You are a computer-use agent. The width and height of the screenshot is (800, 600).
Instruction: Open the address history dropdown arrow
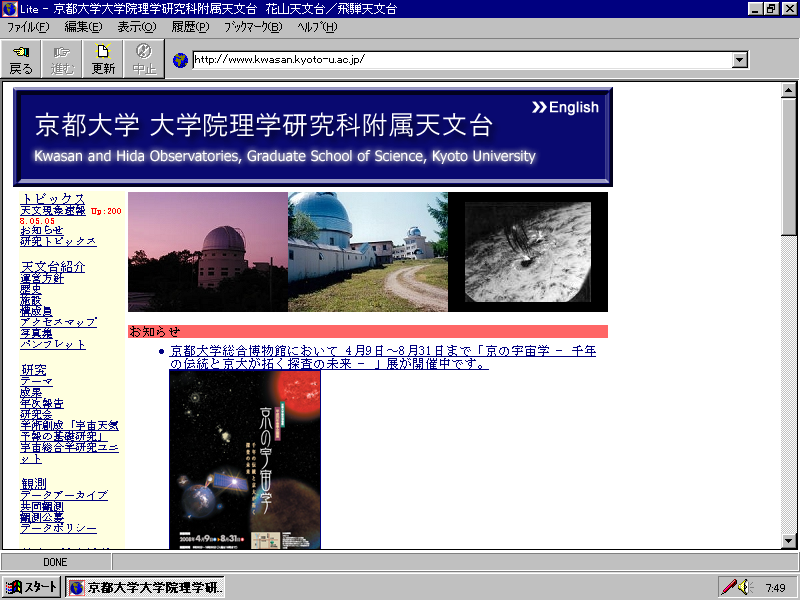pos(739,60)
